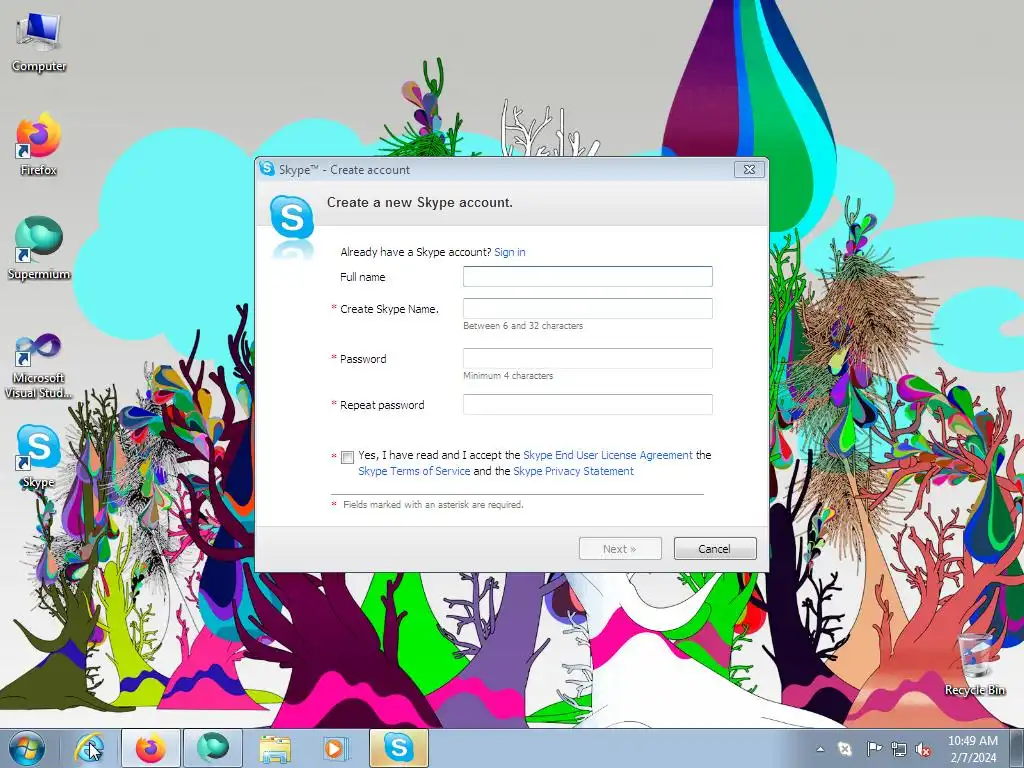Click the large Skype logo in dialog header
Viewport: 1024px width, 768px height.
tap(291, 218)
